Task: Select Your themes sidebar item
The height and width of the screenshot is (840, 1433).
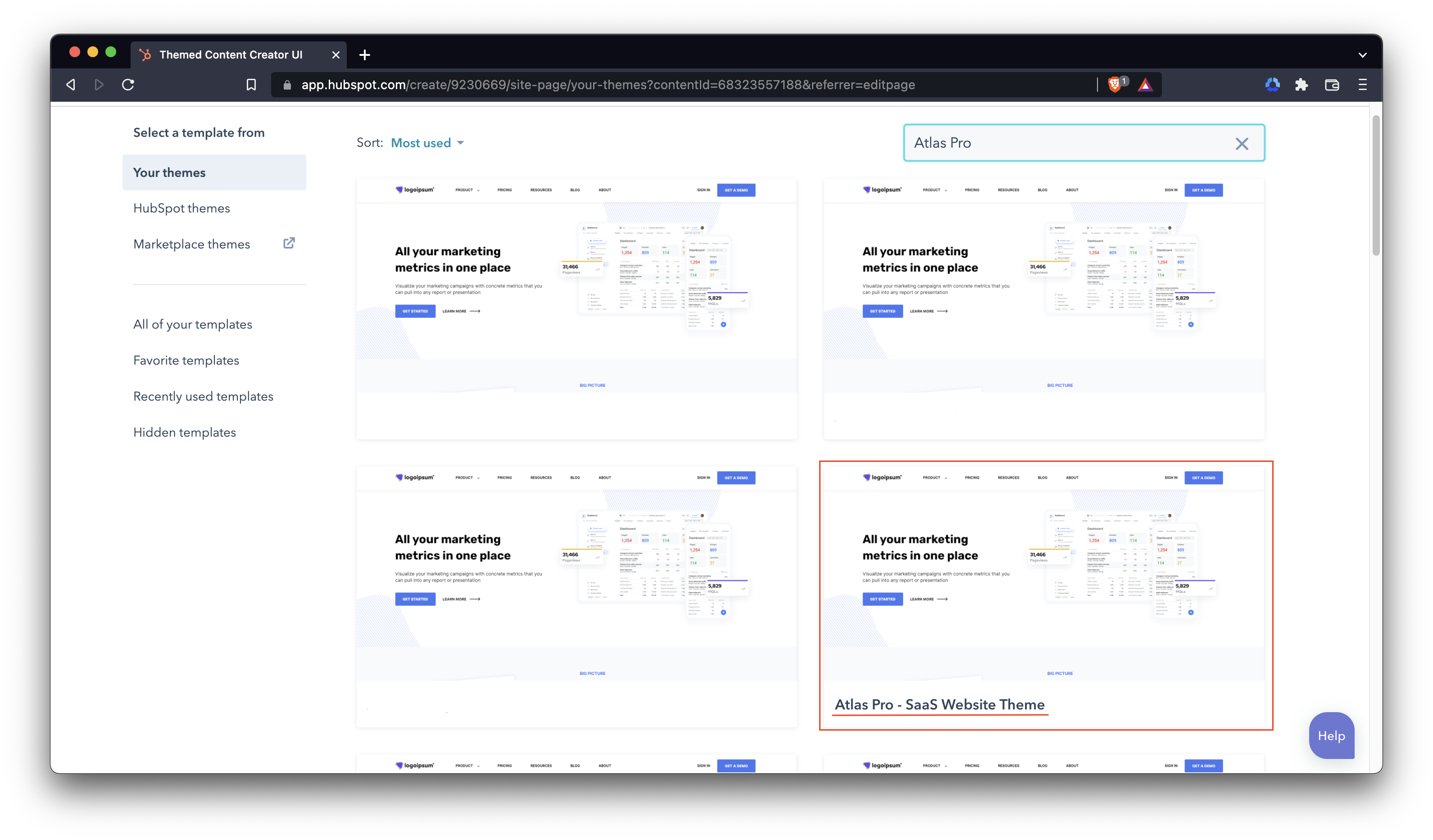Action: coord(214,172)
